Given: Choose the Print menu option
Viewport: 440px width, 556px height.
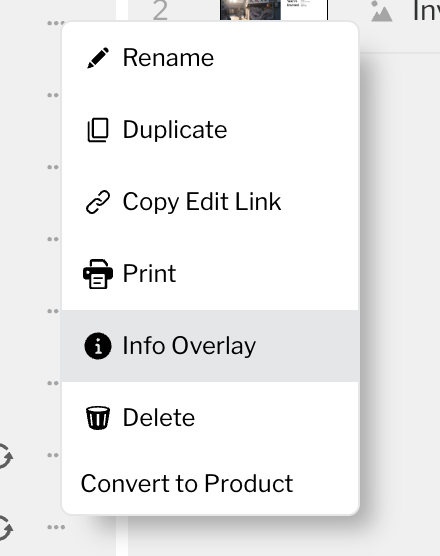Looking at the screenshot, I should [210, 274].
